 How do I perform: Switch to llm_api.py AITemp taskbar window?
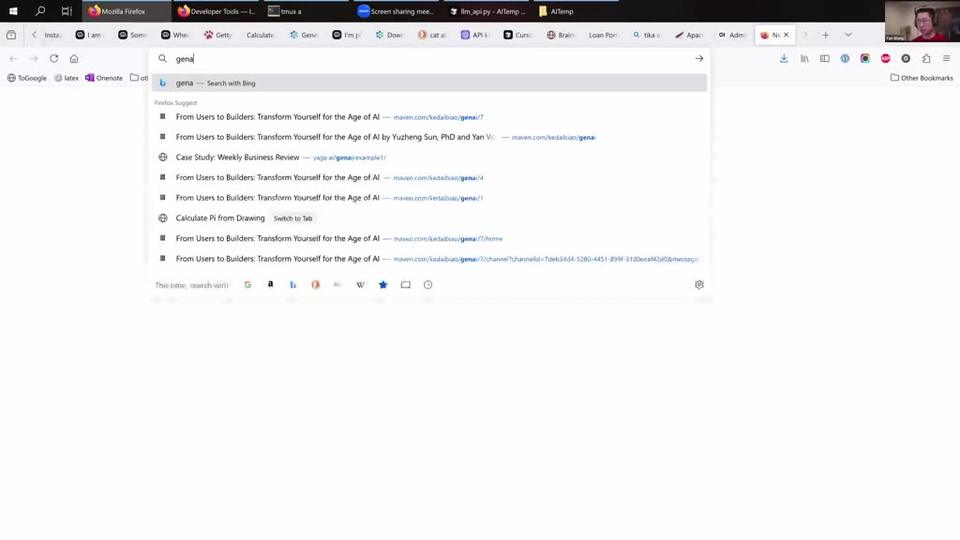click(x=487, y=11)
